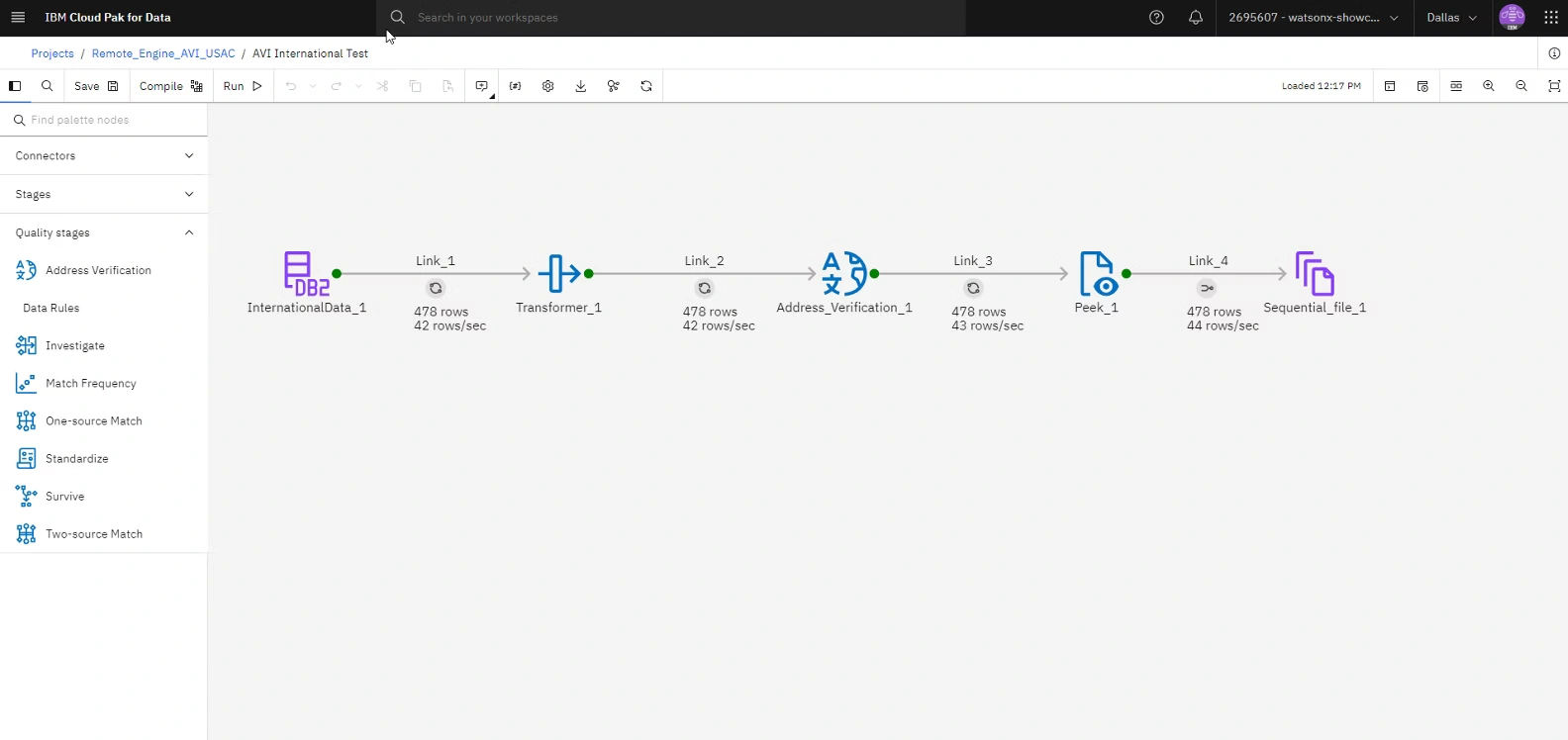The height and width of the screenshot is (740, 1568).
Task: Add a comment with comment icon
Action: click(x=482, y=86)
